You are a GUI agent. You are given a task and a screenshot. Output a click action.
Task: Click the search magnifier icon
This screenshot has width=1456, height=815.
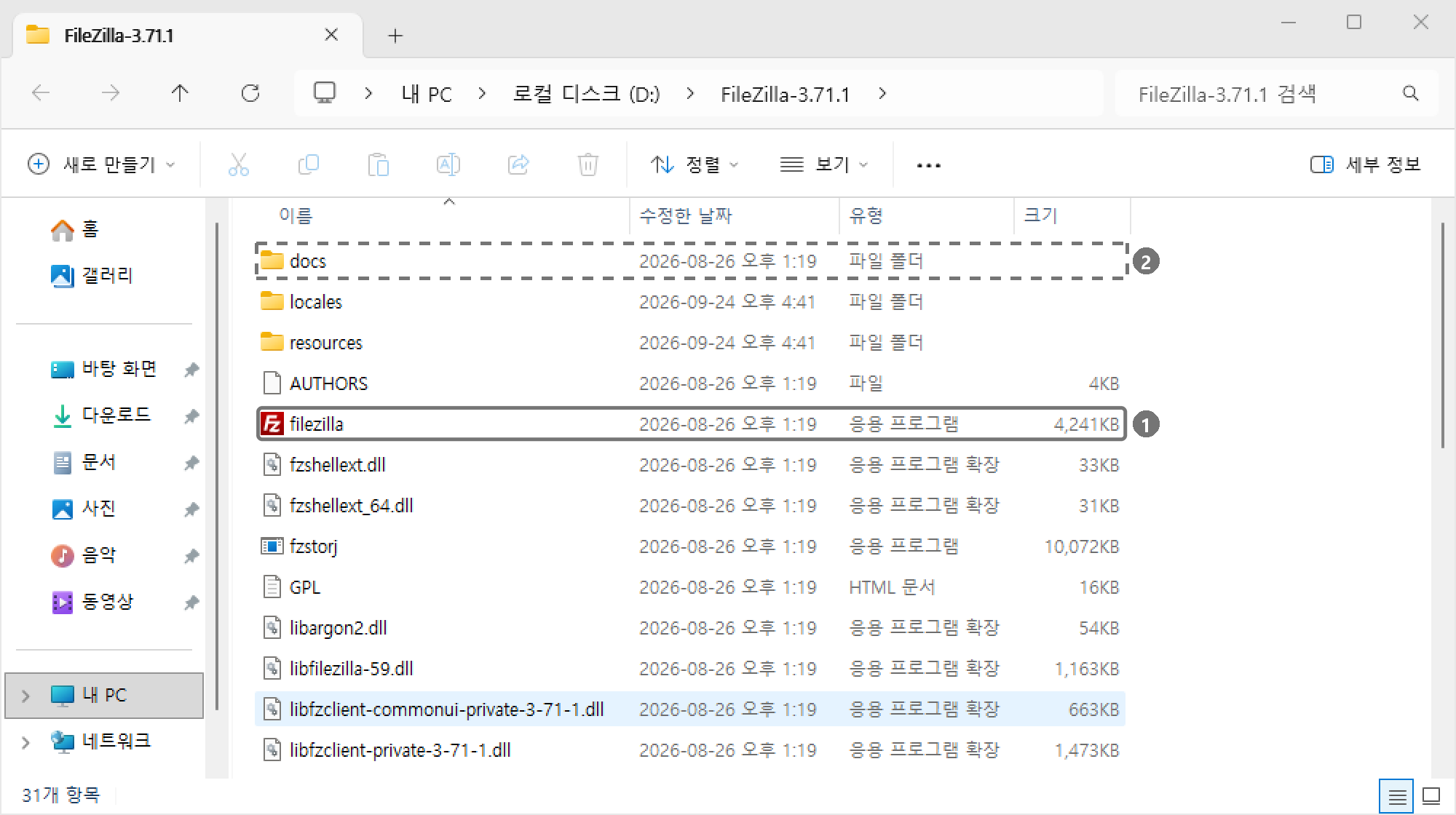point(1411,93)
